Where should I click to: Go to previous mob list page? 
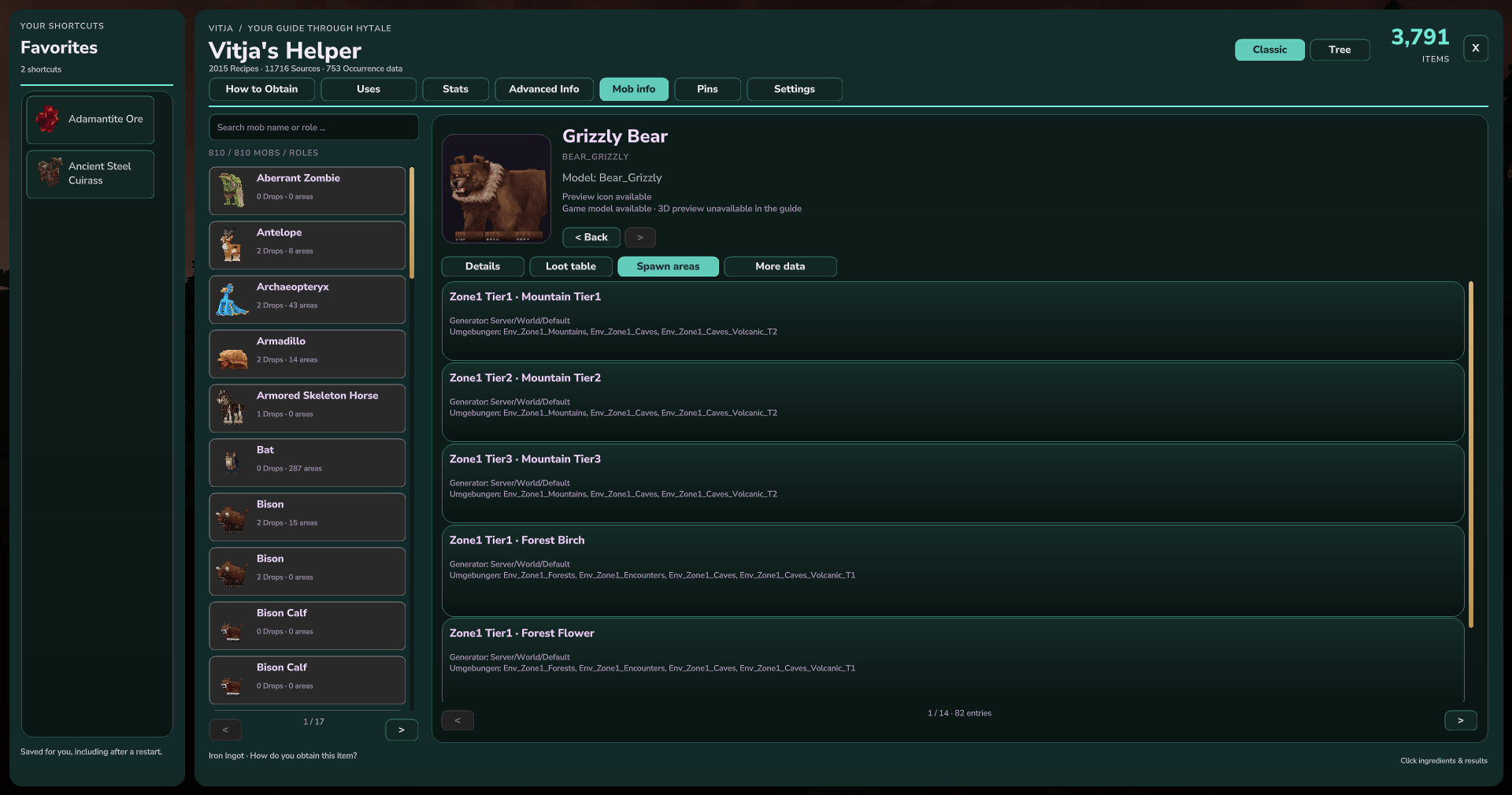[225, 730]
